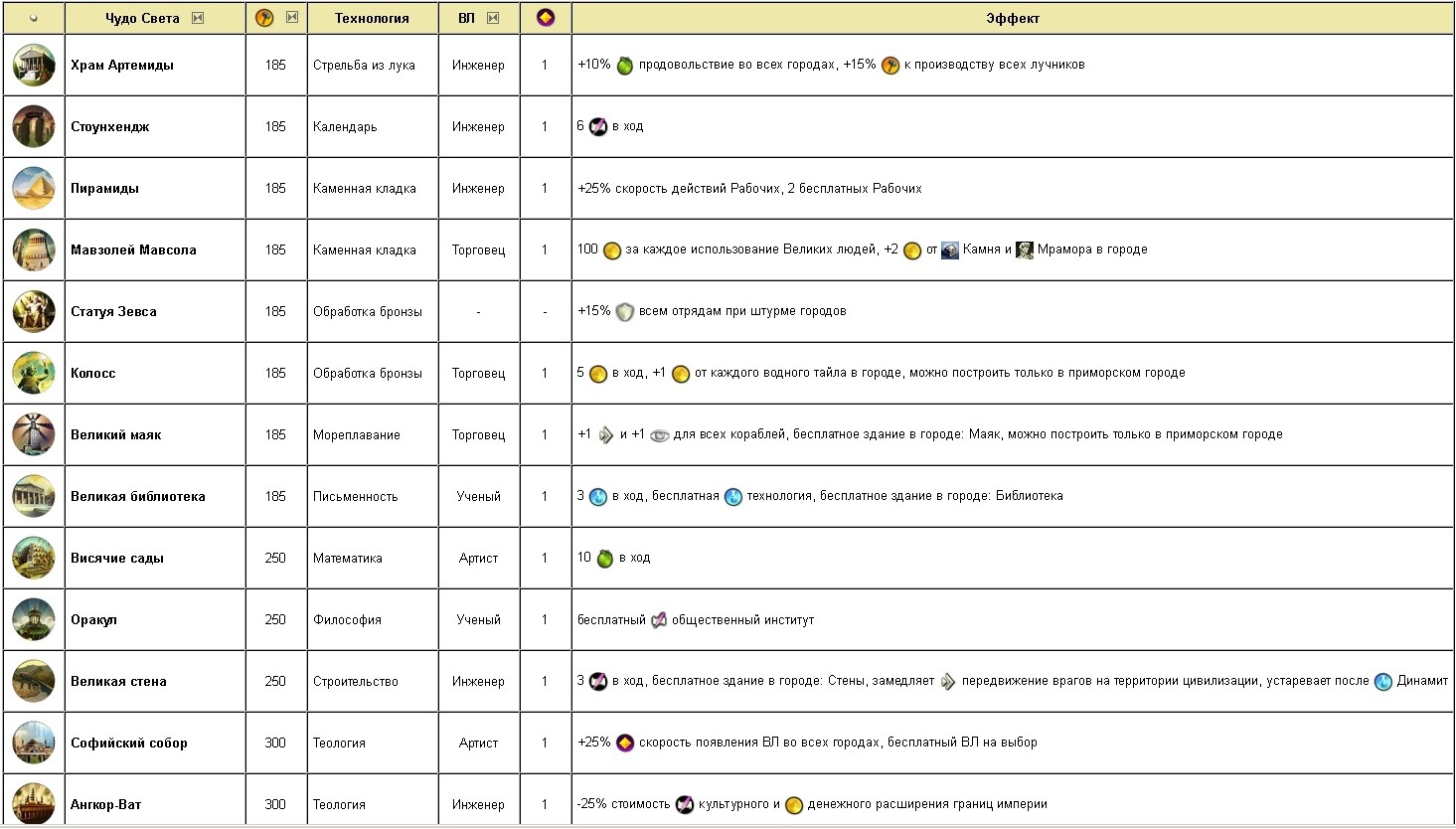The width and height of the screenshot is (1456, 829).
Task: Click the Temple of Artemis wonder icon
Action: pyautogui.click(x=34, y=66)
